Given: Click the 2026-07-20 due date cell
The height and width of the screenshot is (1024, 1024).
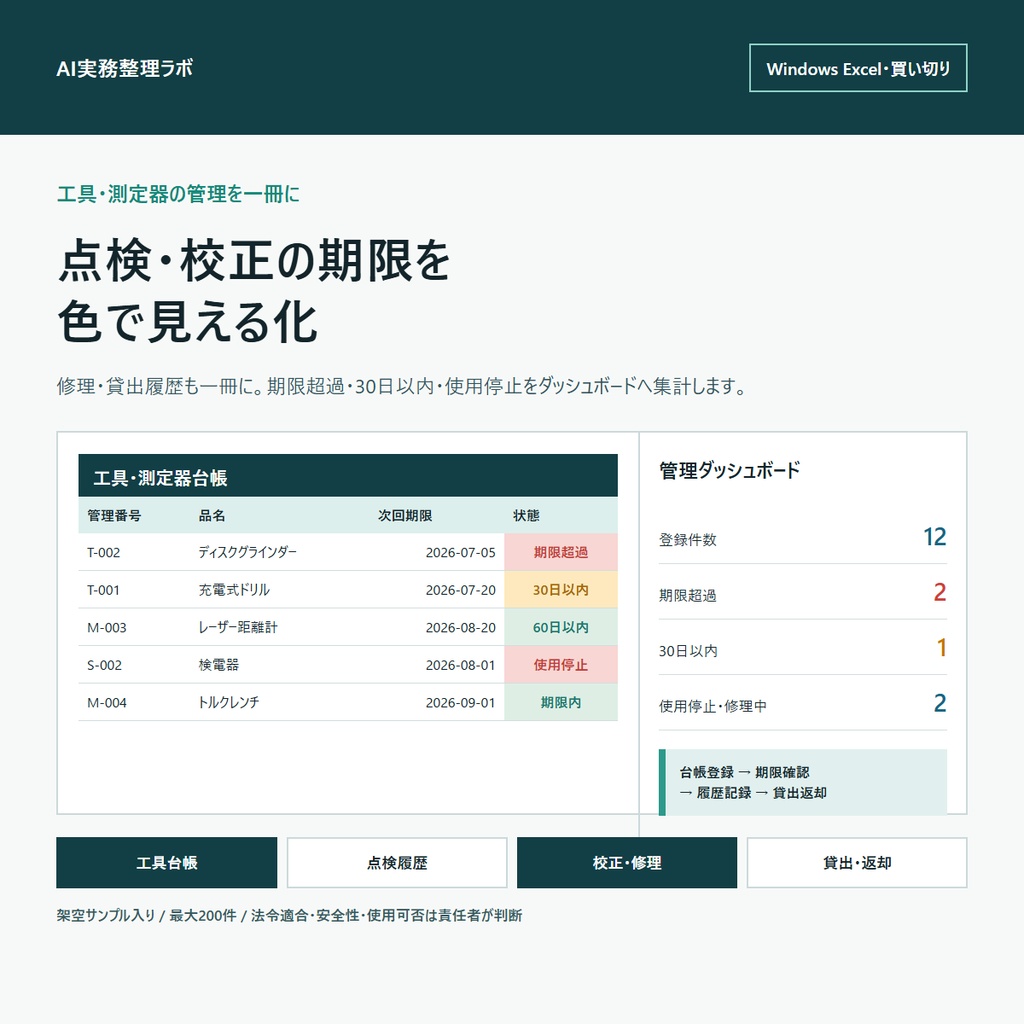Looking at the screenshot, I should click(x=460, y=590).
